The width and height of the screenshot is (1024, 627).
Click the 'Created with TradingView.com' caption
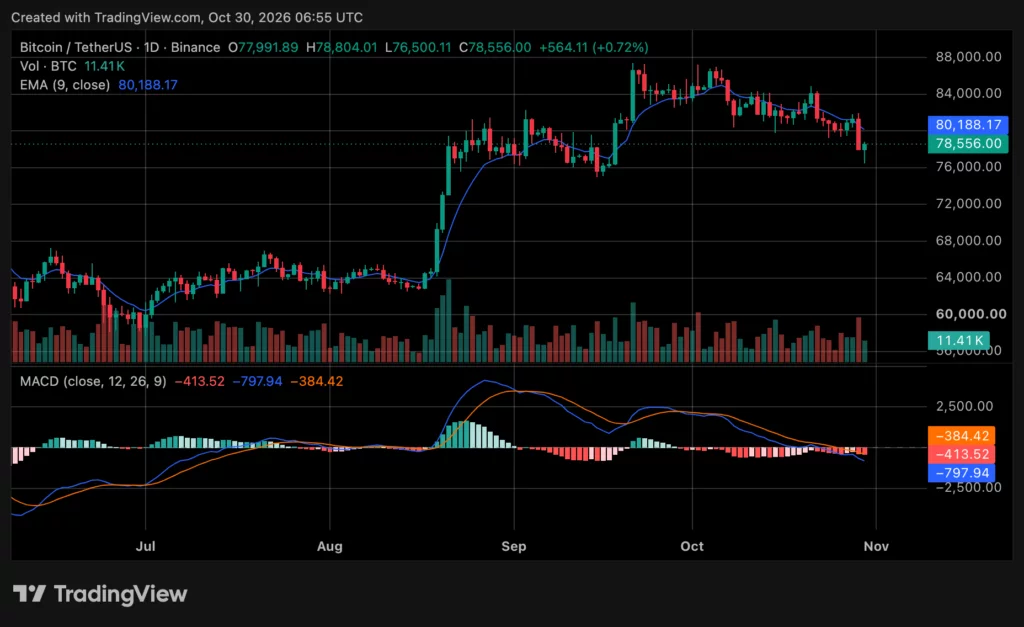tap(106, 18)
